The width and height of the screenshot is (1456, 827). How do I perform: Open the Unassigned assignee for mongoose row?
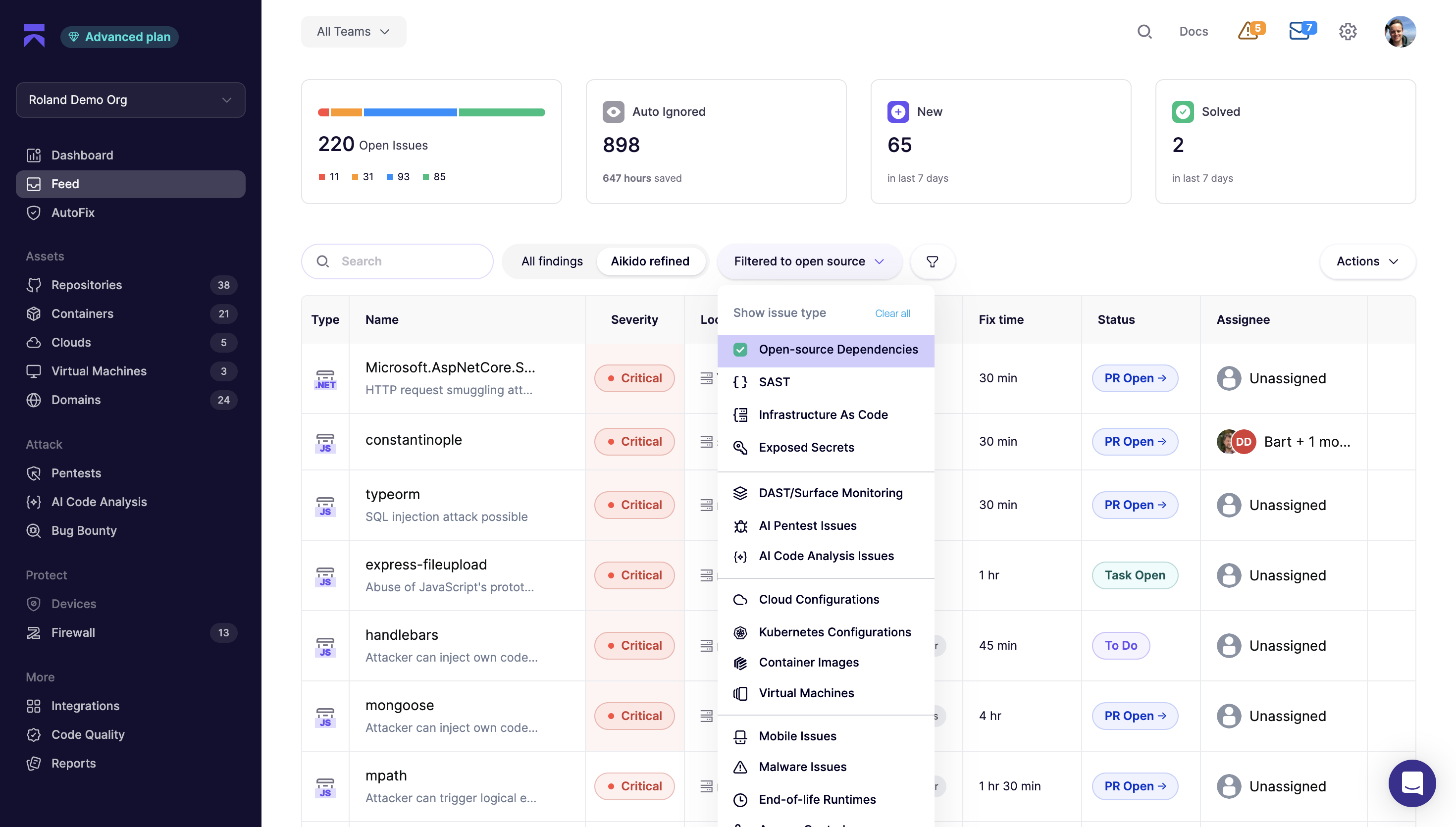click(1271, 716)
